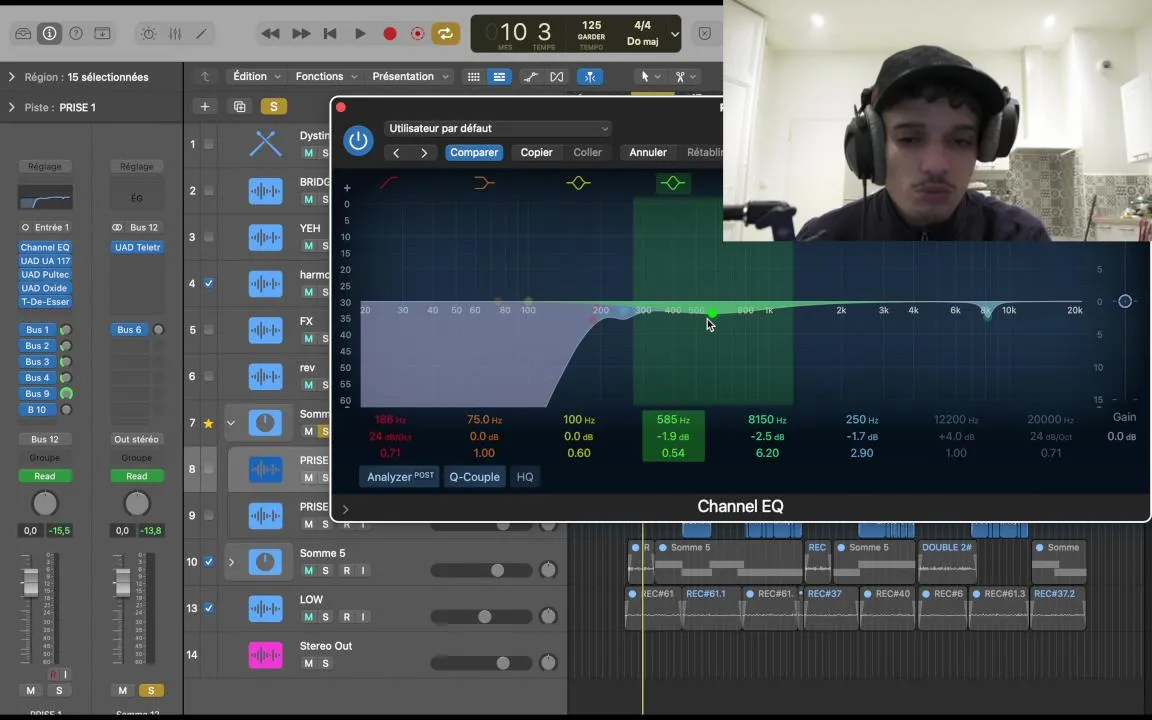Fast forward the transport
1152x720 pixels.
tap(300, 34)
